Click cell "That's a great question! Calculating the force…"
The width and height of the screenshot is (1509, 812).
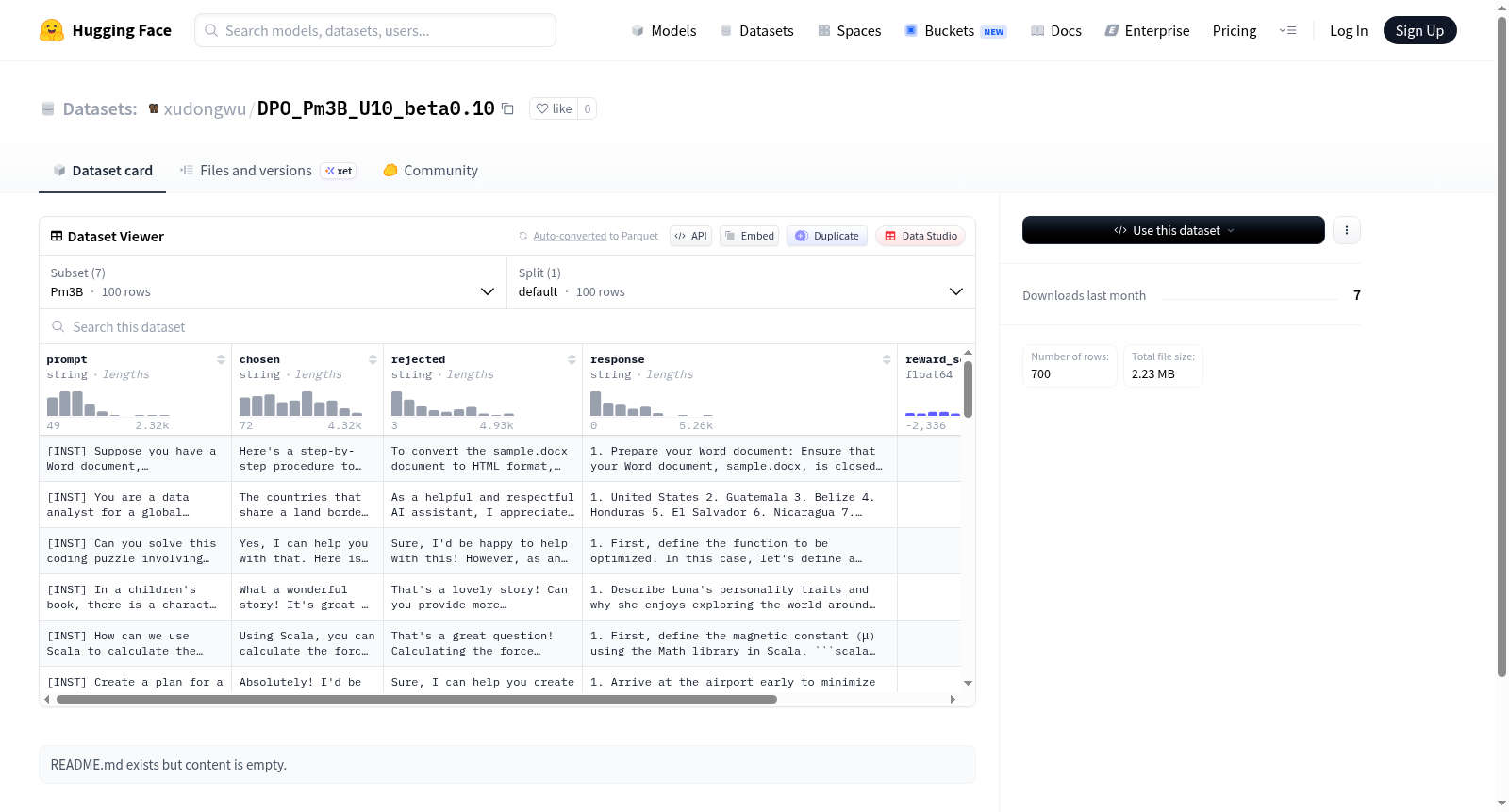point(483,643)
